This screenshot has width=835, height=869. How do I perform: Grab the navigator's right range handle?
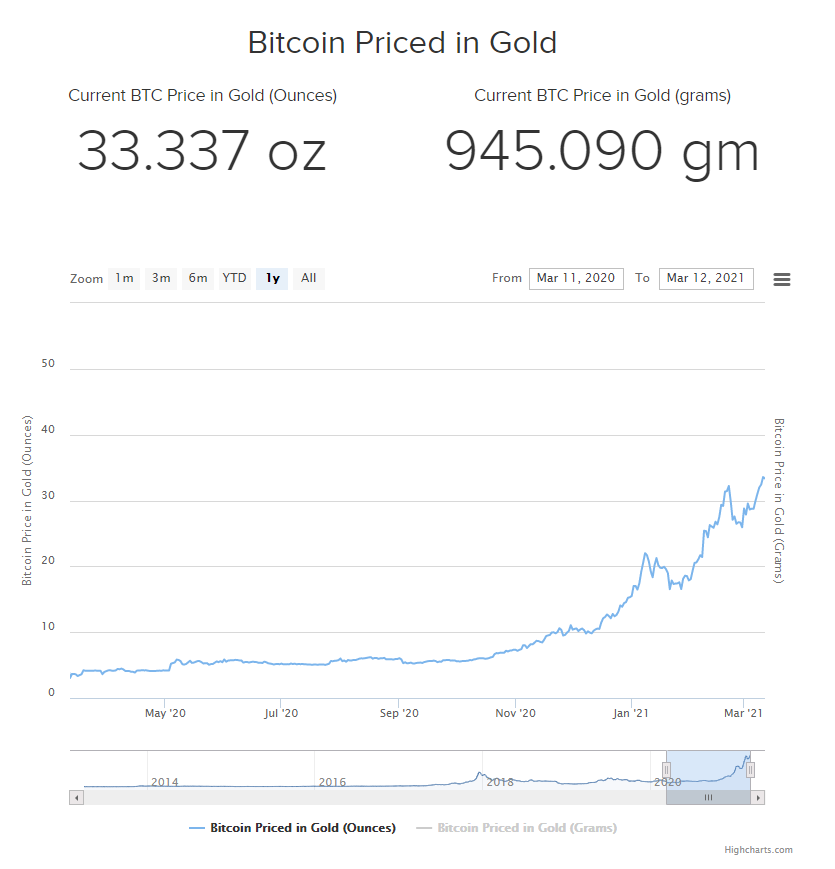click(750, 769)
